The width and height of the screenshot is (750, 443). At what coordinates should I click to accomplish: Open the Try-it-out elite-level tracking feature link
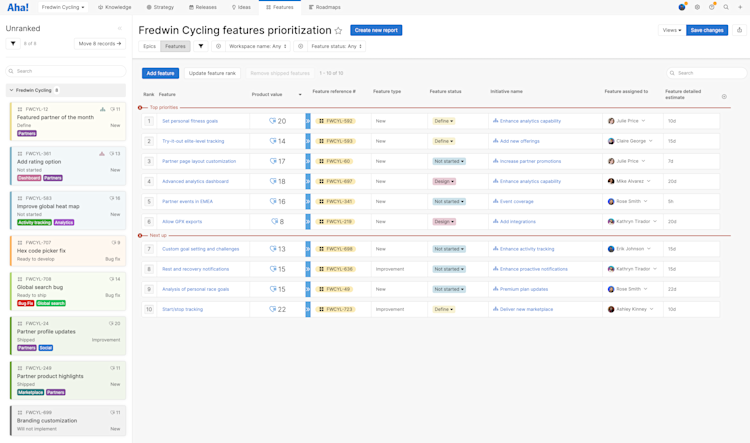[193, 141]
